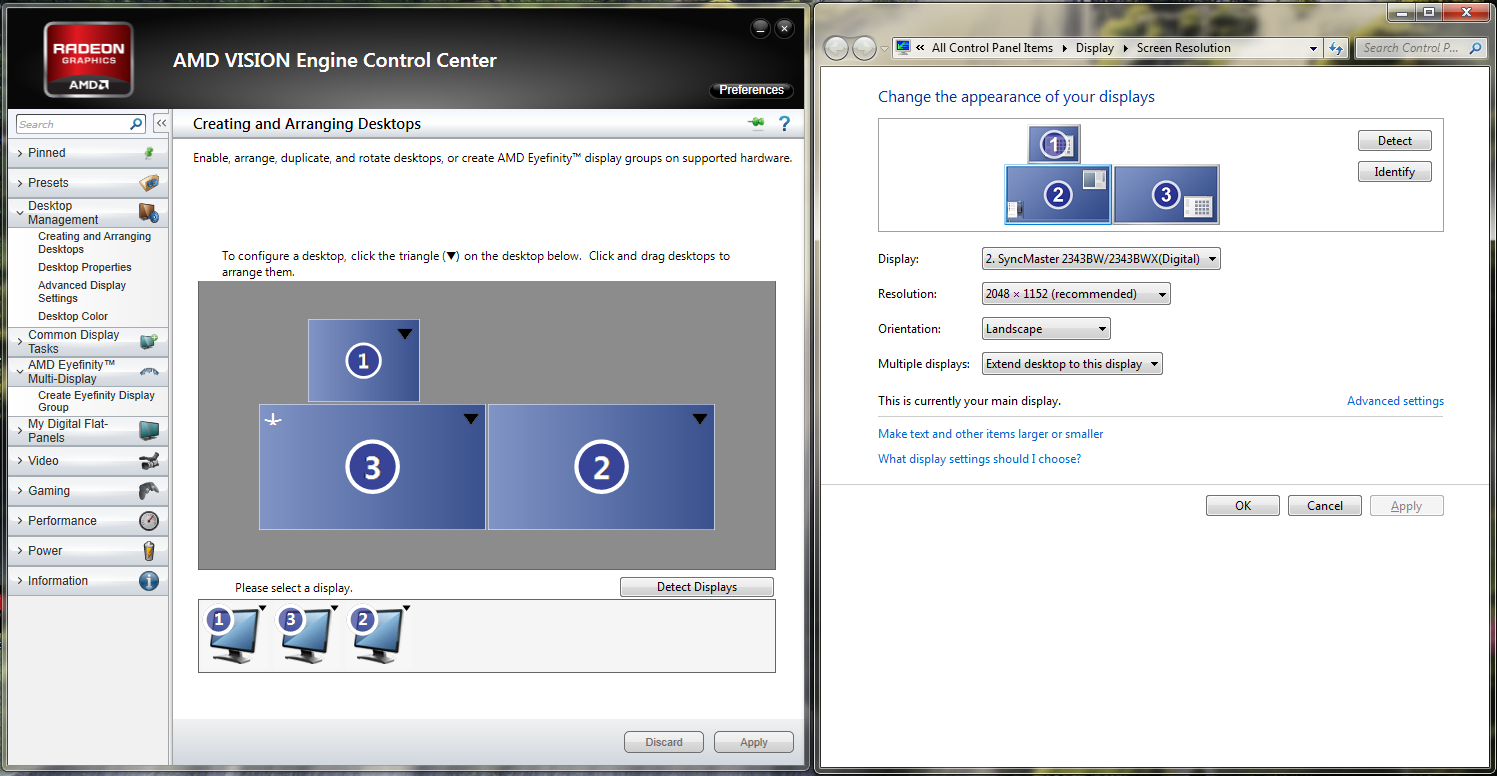This screenshot has width=1497, height=776.
Task: Open desktop 3 triangle menu in arrangement area
Action: (470, 419)
